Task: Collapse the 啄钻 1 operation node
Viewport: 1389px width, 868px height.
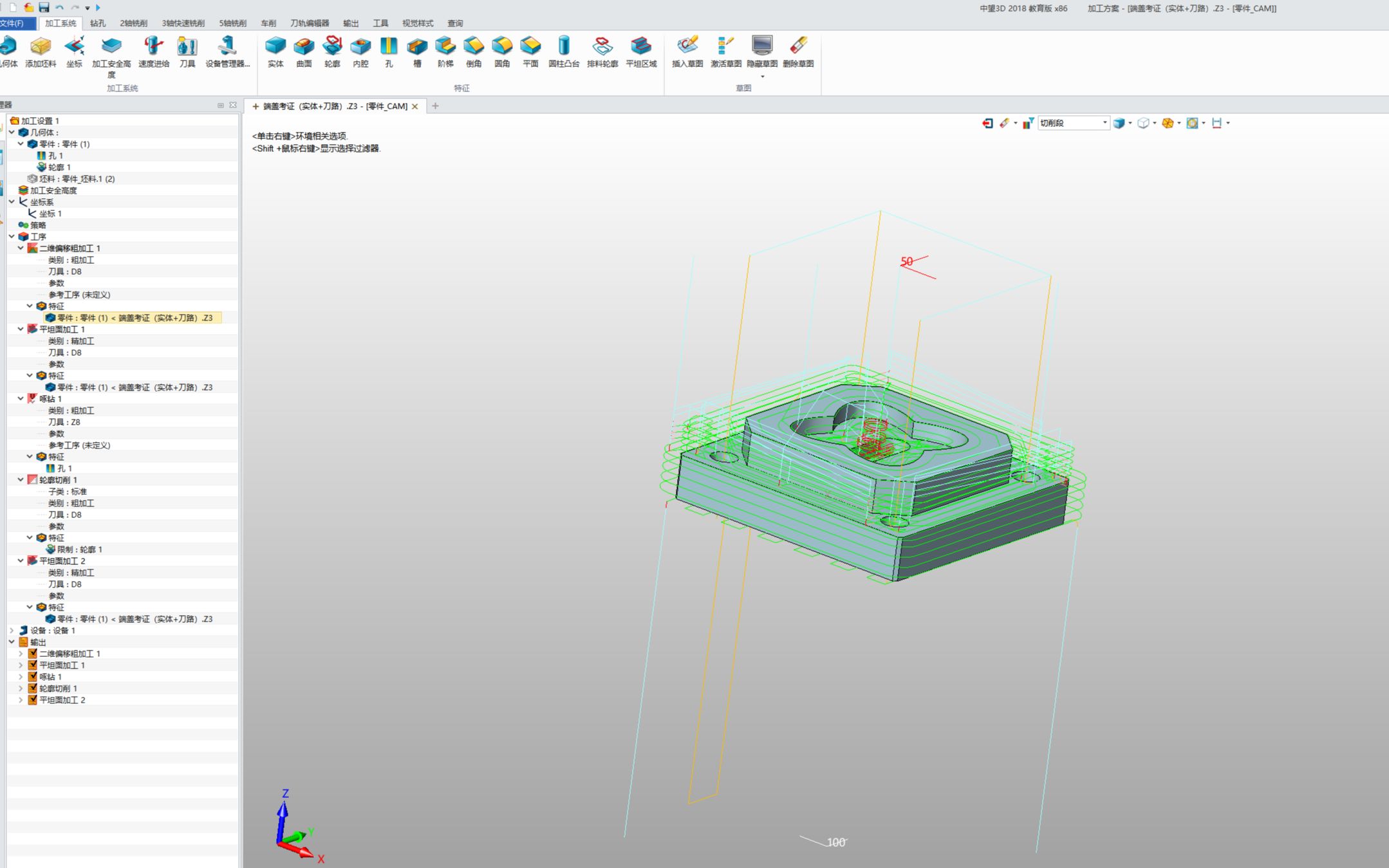Action: pyautogui.click(x=21, y=398)
